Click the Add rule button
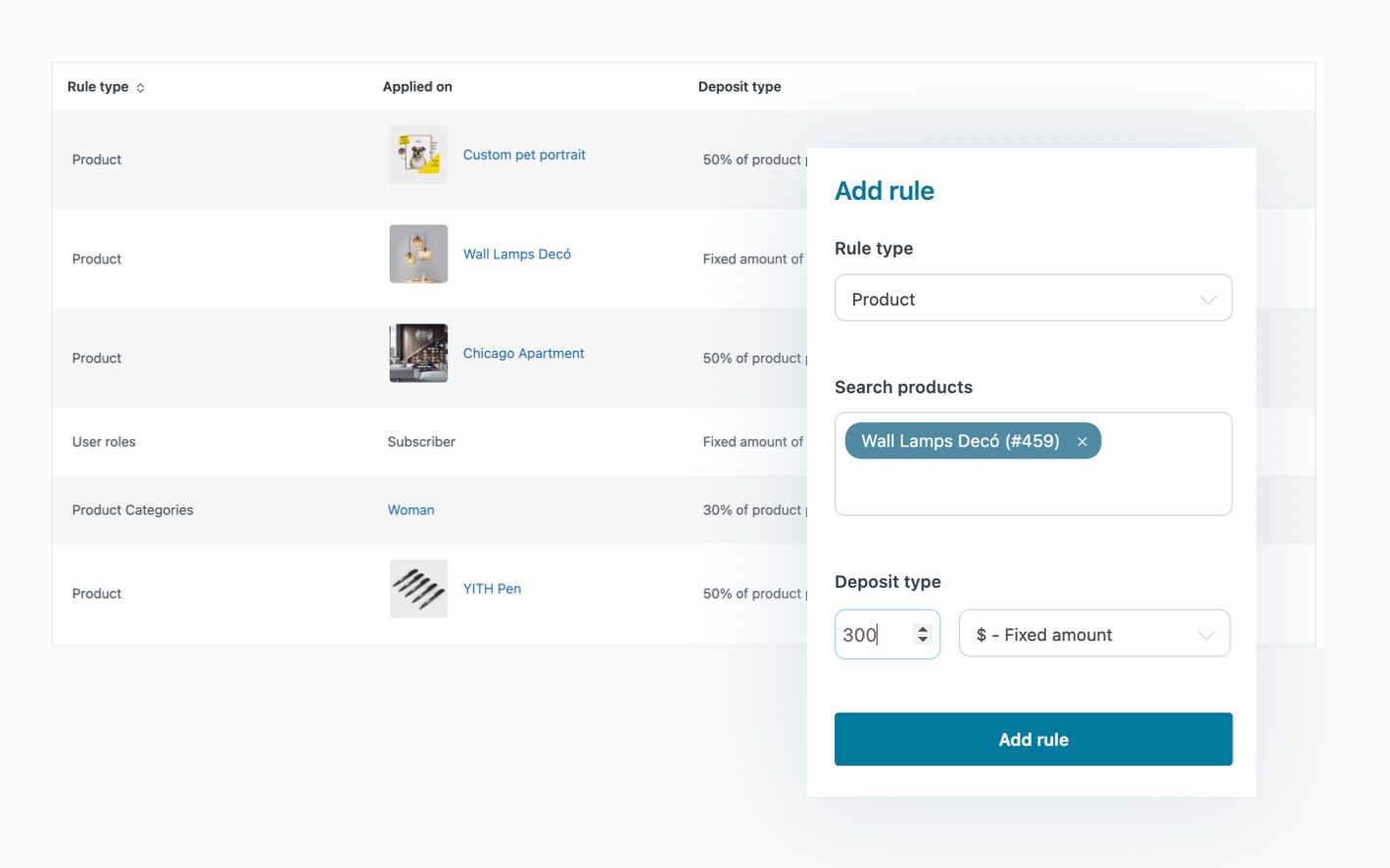Viewport: 1390px width, 868px height. pos(1033,740)
